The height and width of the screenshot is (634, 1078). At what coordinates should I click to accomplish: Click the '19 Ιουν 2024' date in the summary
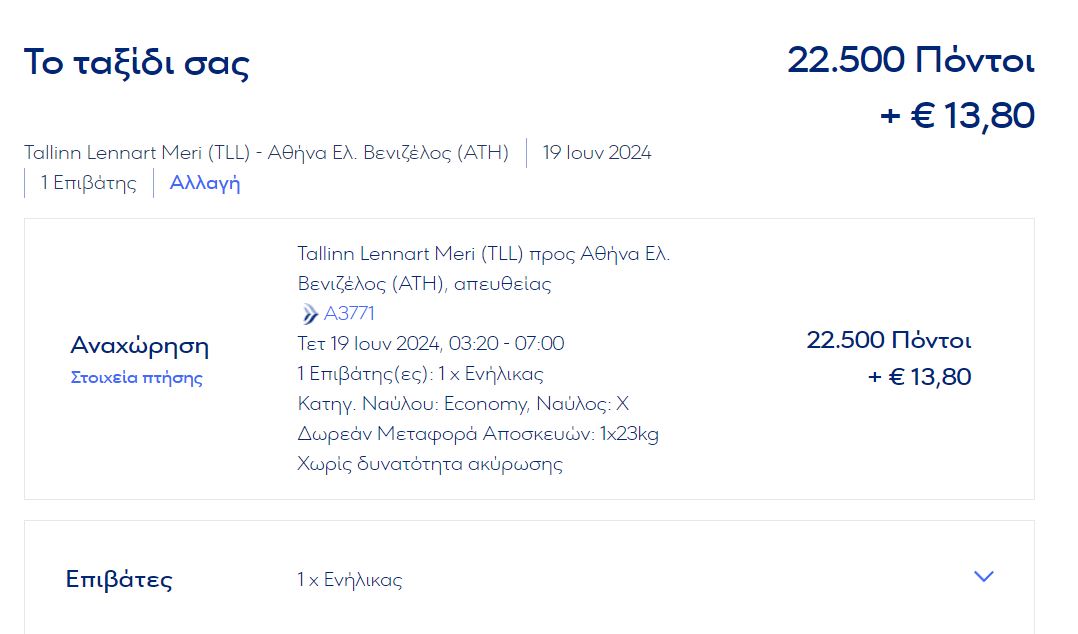point(597,153)
